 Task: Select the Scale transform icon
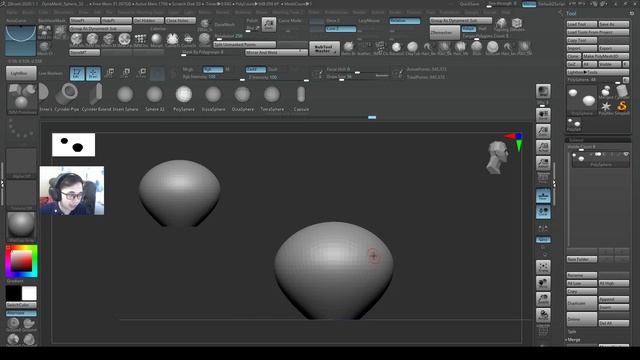pos(125,73)
